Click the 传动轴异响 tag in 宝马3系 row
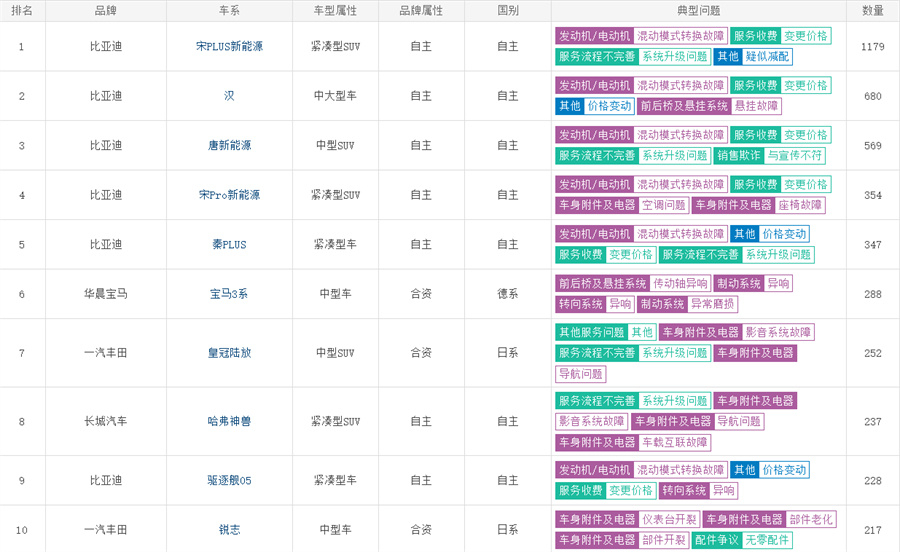900x552 pixels. [x=680, y=283]
